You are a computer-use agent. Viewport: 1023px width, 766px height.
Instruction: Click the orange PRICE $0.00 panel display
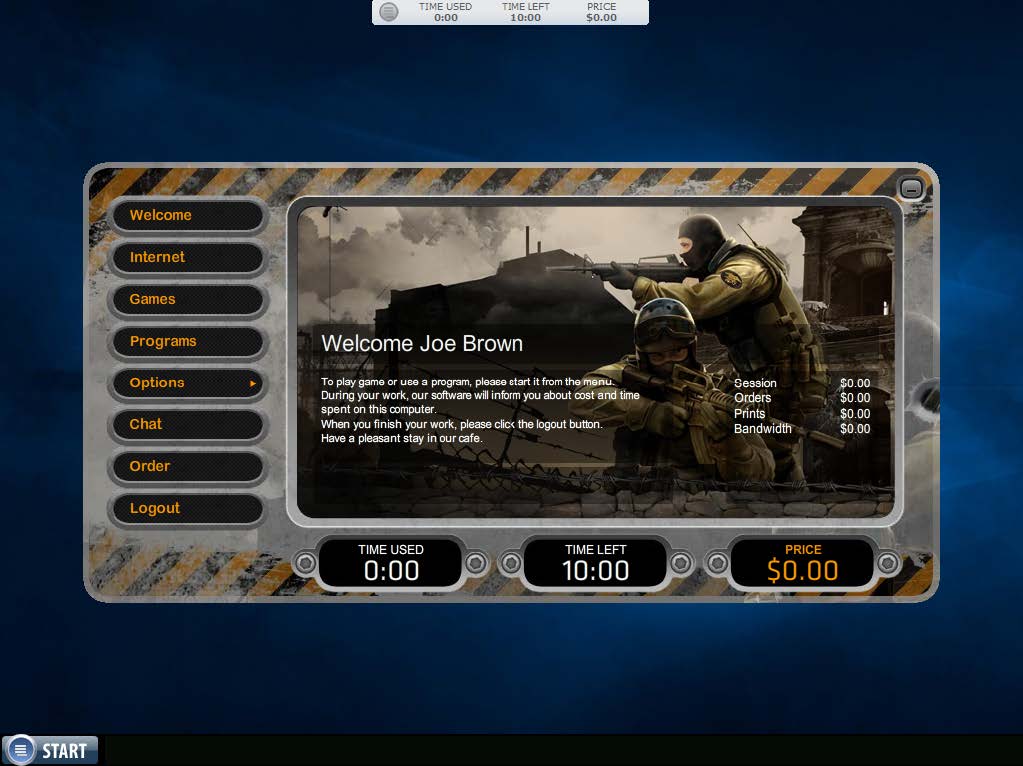click(802, 563)
